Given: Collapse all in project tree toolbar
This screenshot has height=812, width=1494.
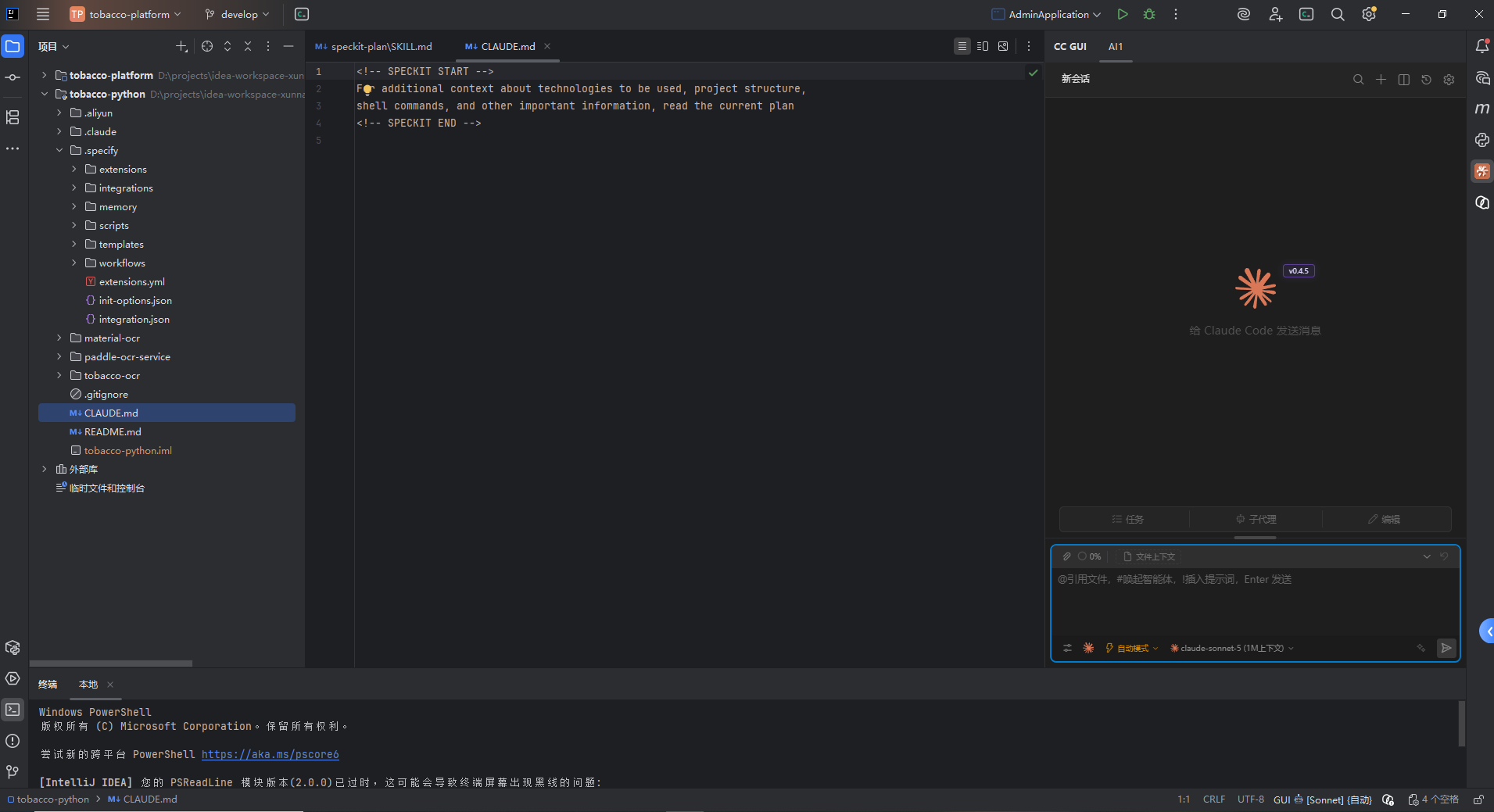Looking at the screenshot, I should click(248, 46).
